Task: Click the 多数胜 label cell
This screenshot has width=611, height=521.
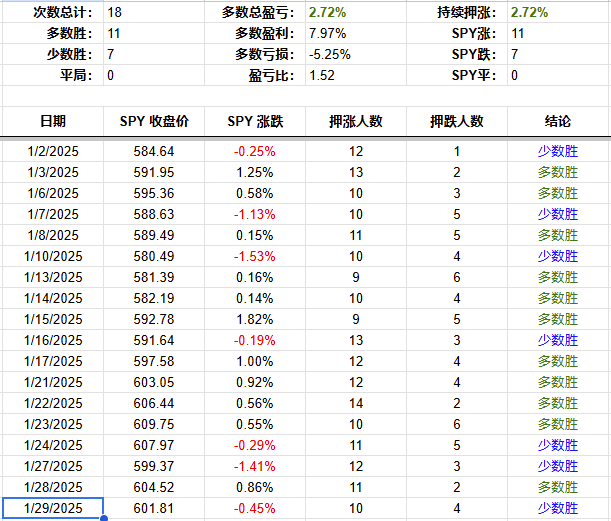Action: [53, 33]
